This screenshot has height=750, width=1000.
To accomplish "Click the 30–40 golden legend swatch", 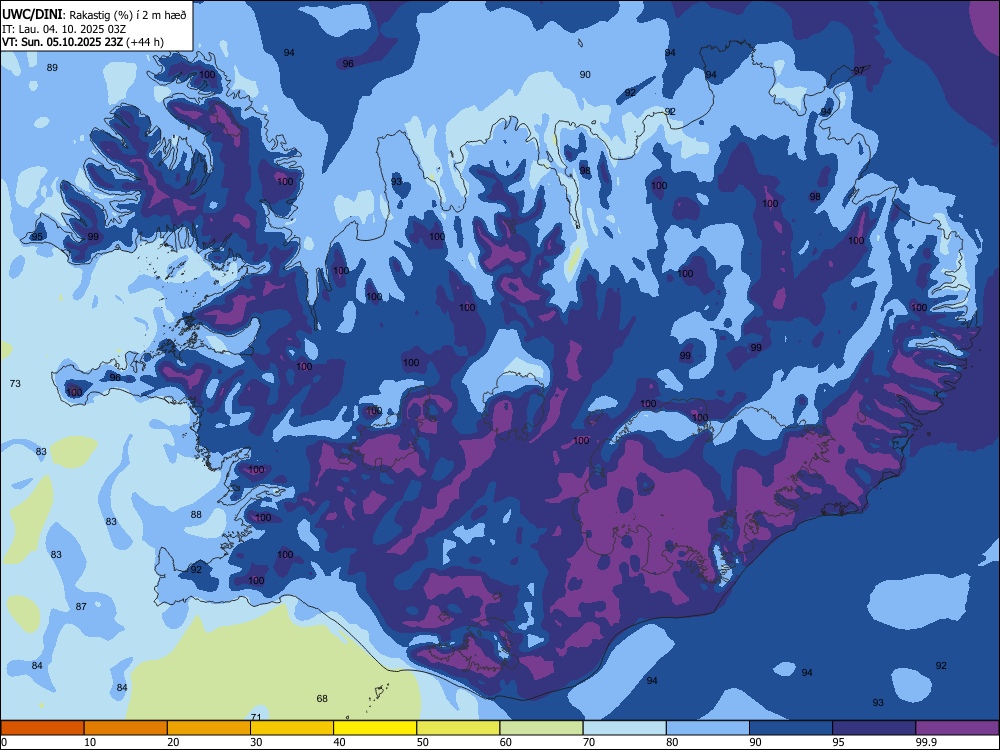I will coord(292,728).
